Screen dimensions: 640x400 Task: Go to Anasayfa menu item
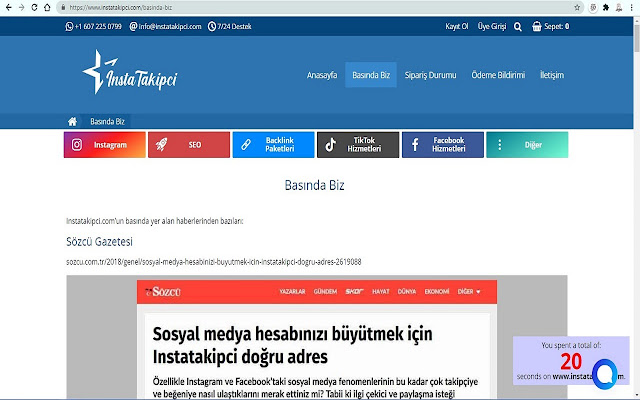click(322, 75)
